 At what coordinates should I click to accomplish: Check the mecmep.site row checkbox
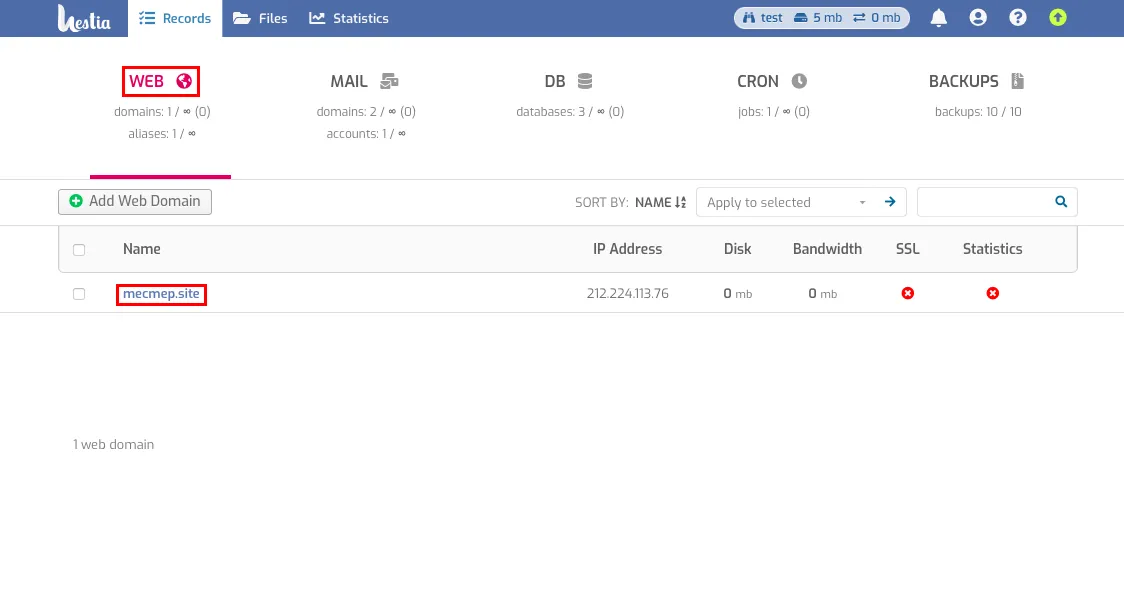click(x=79, y=295)
